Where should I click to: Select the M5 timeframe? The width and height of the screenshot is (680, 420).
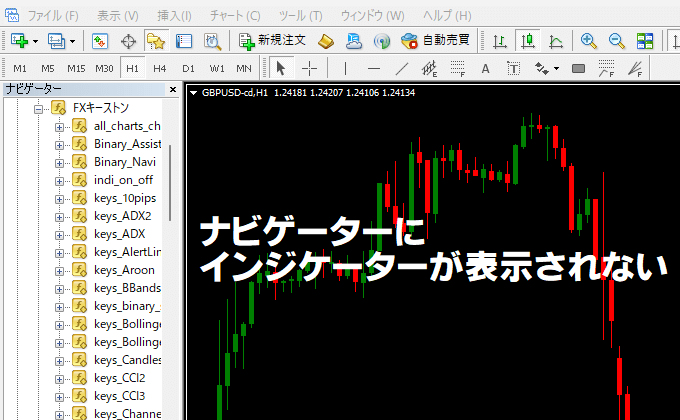(x=48, y=69)
